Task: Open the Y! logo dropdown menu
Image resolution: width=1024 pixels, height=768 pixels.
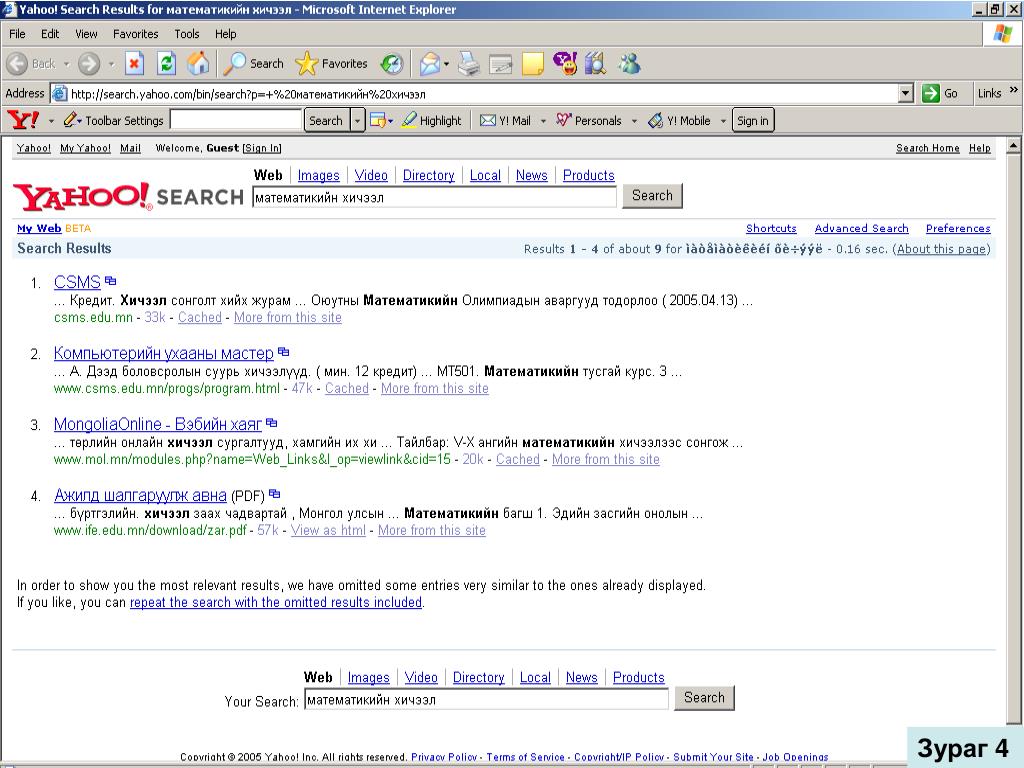Action: [51, 121]
